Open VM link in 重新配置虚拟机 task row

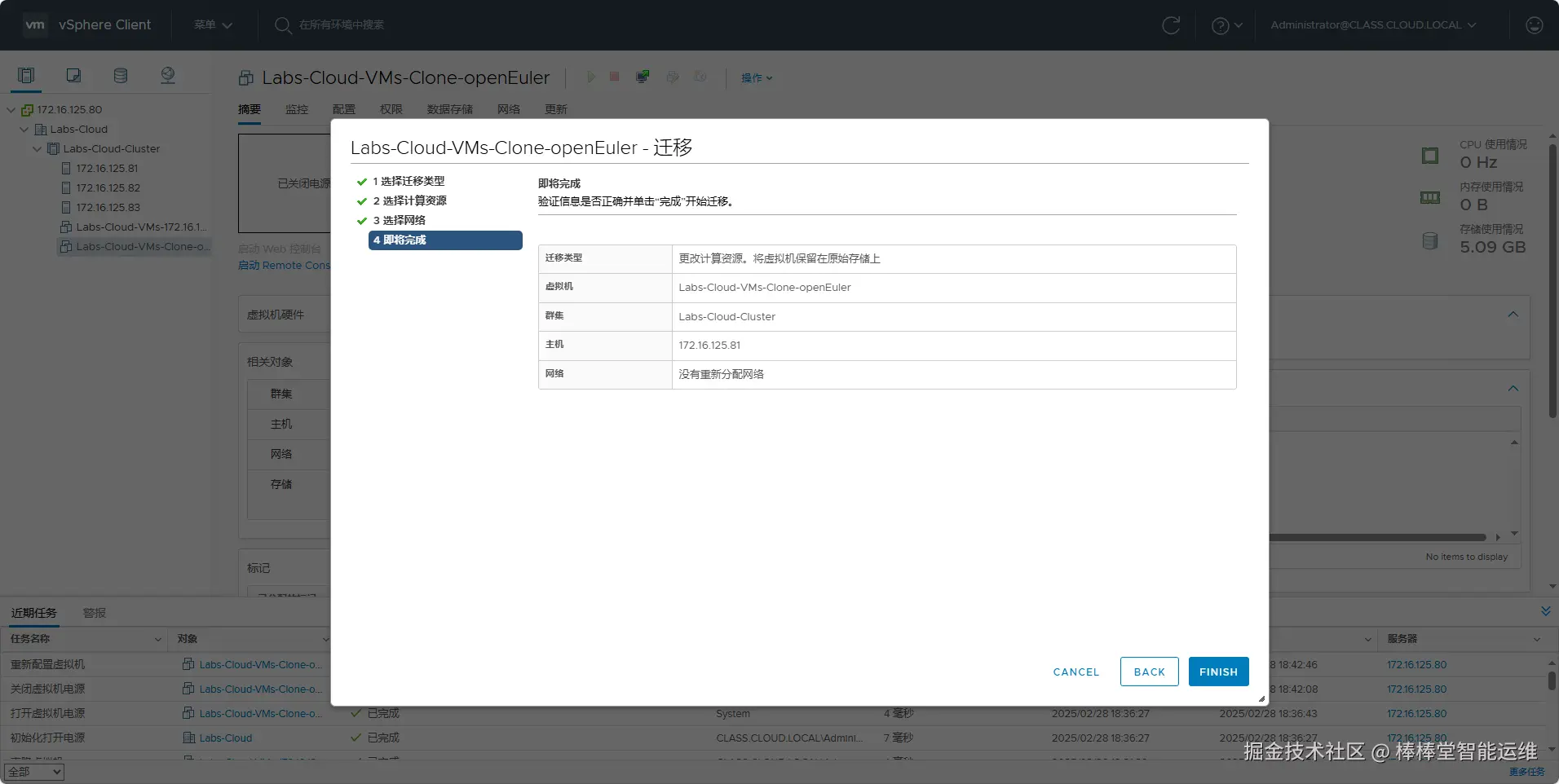coord(260,665)
